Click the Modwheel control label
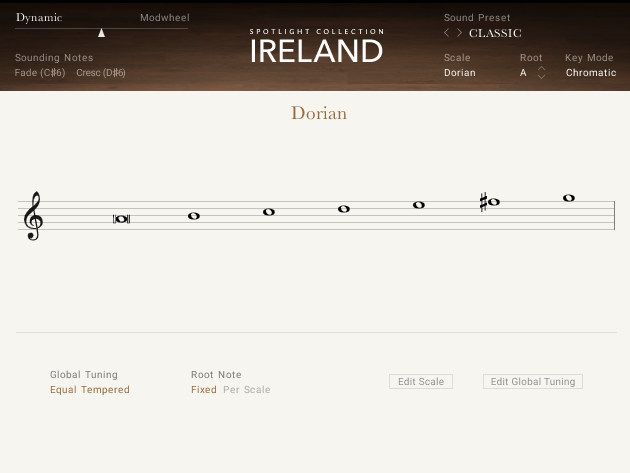Viewport: 630px width, 473px height. (x=165, y=18)
